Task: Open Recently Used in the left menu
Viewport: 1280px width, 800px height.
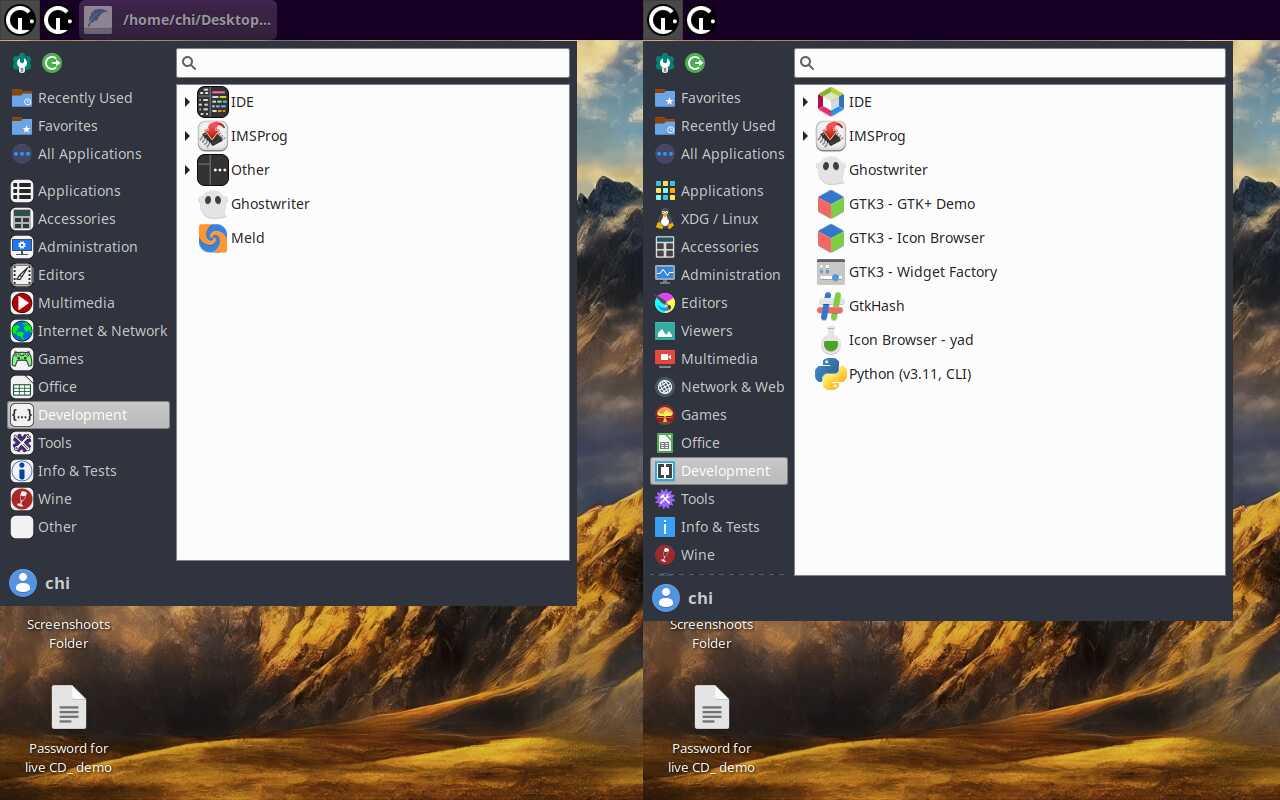Action: click(x=89, y=98)
